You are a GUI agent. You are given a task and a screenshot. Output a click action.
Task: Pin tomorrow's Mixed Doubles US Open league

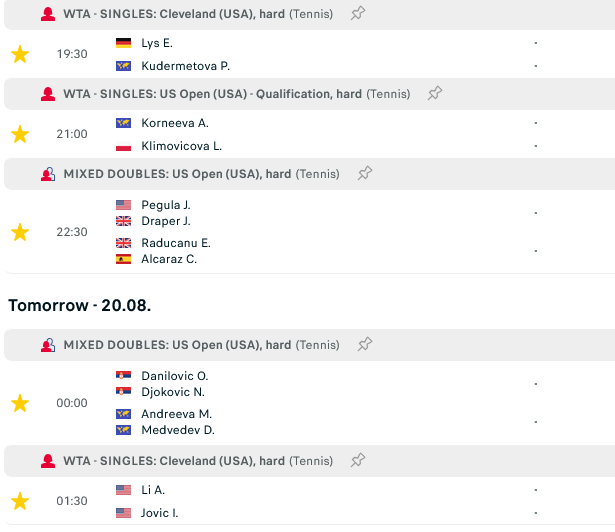pos(365,345)
